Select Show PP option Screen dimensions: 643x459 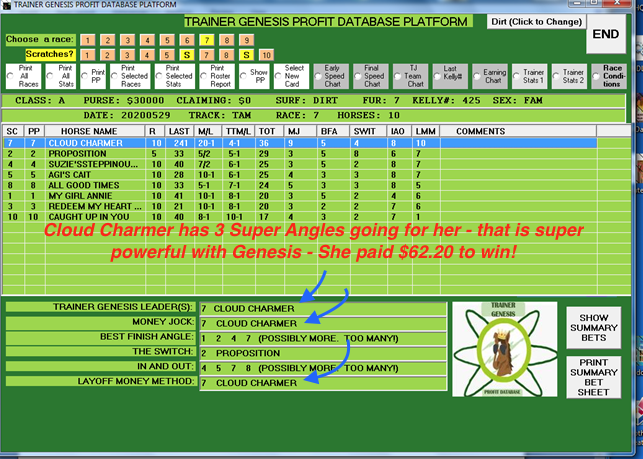coord(254,76)
